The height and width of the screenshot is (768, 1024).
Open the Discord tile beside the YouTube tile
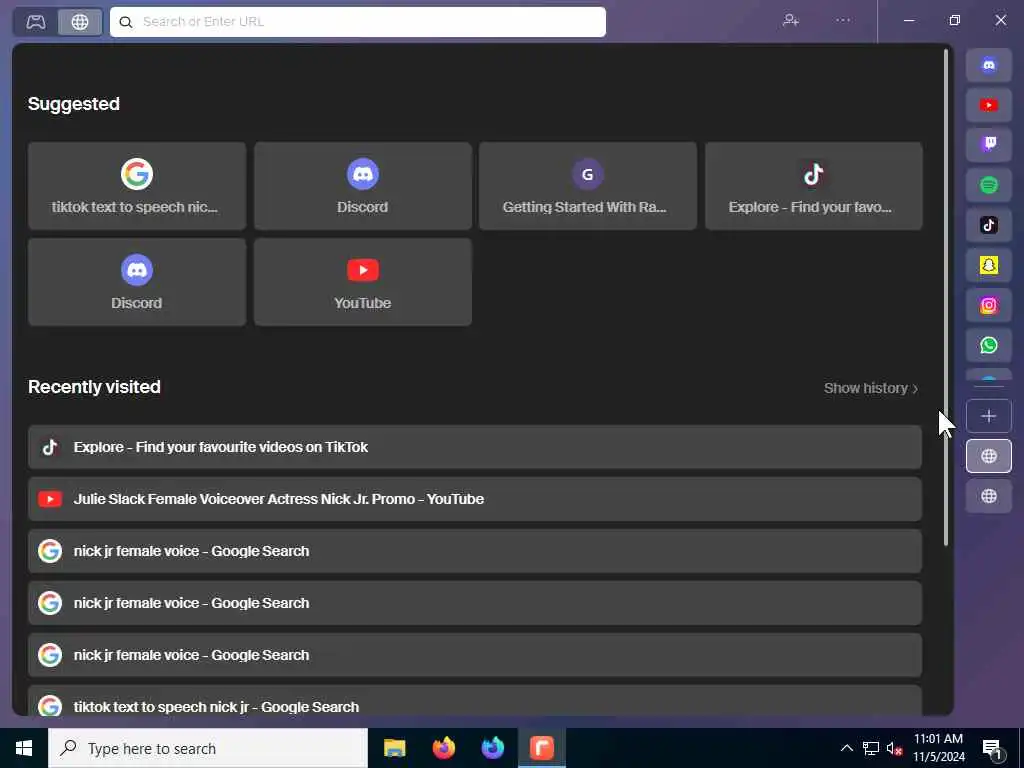point(136,282)
